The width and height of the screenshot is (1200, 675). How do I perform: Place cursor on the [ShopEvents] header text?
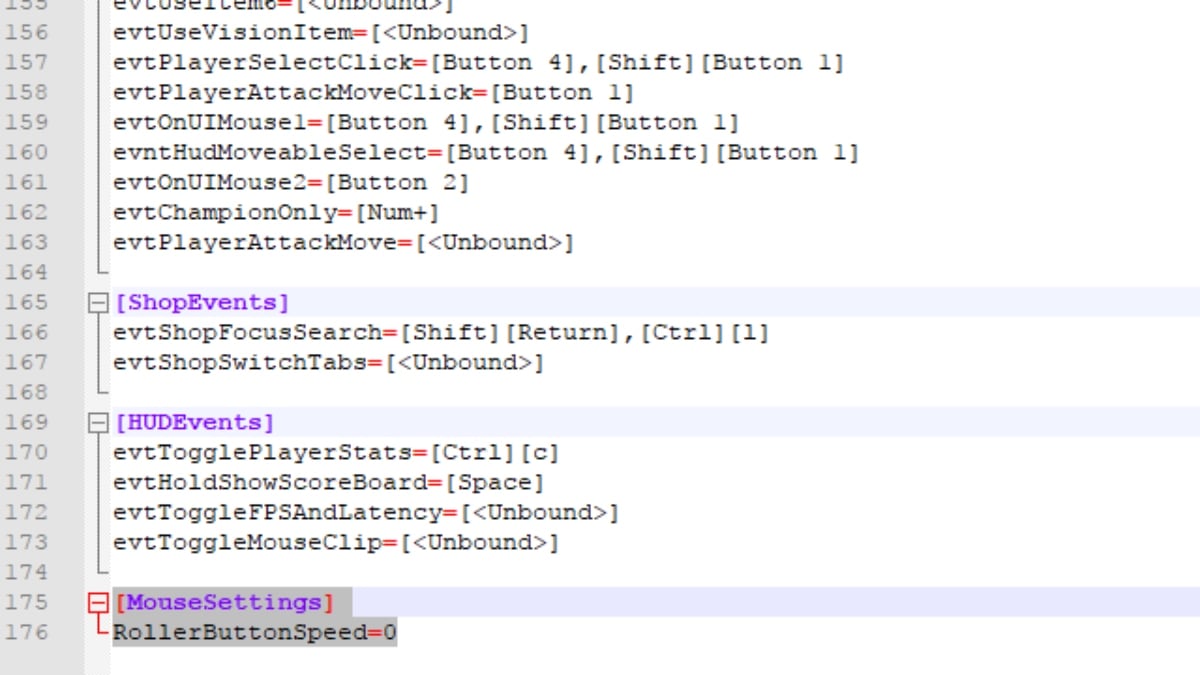pyautogui.click(x=202, y=302)
